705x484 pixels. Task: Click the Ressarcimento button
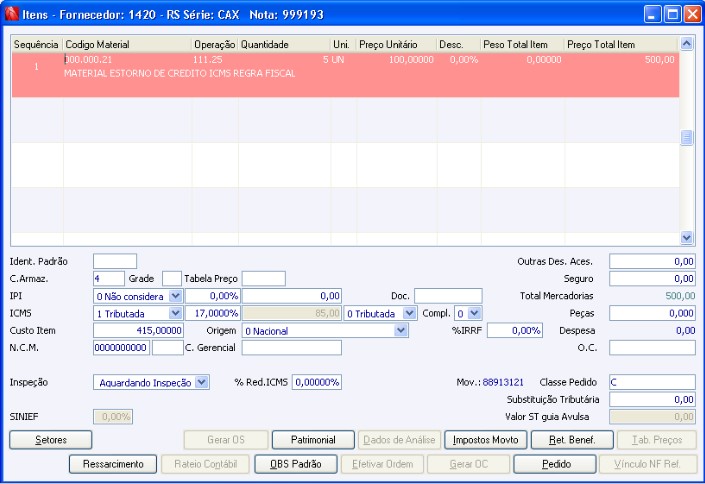(113, 464)
